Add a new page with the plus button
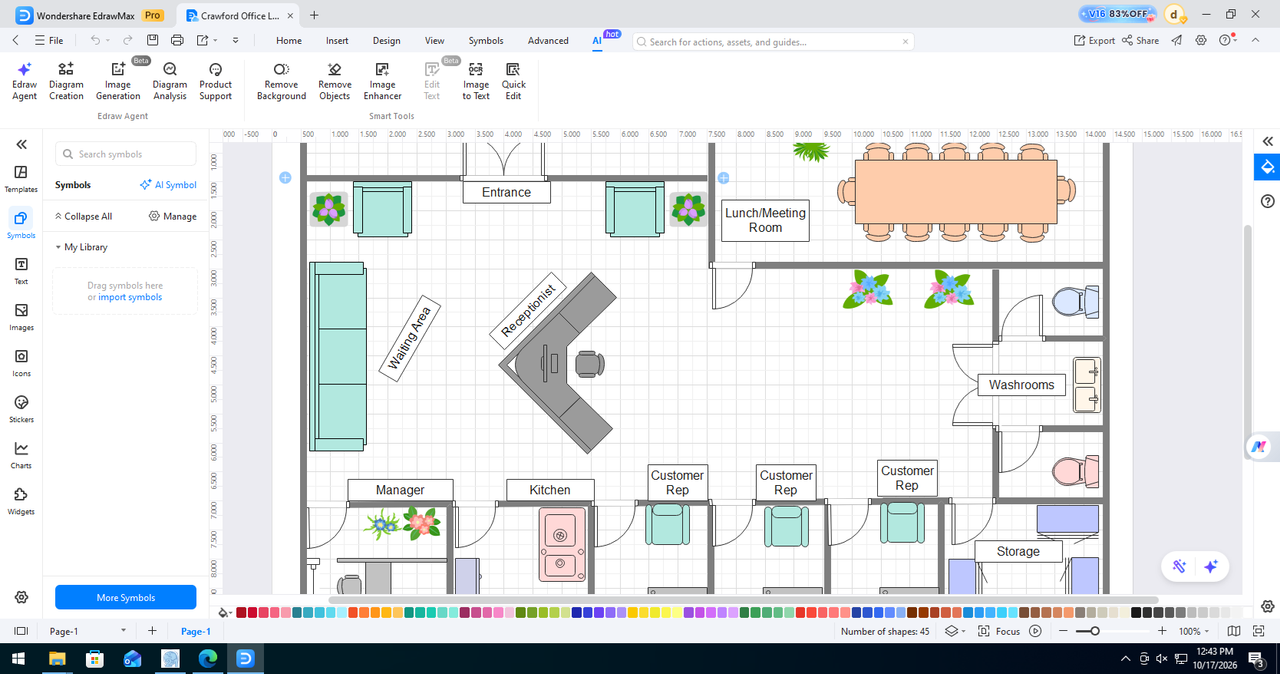1280x674 pixels. [152, 631]
